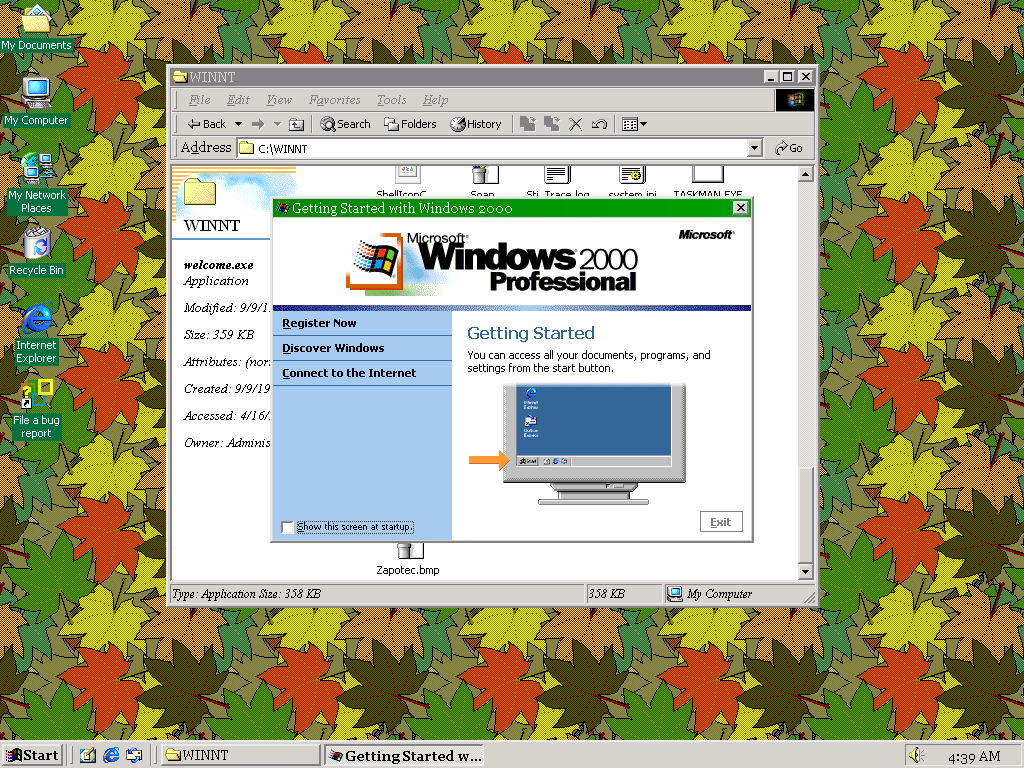Click the Move To toolbar icon
The height and width of the screenshot is (768, 1024).
pos(528,124)
